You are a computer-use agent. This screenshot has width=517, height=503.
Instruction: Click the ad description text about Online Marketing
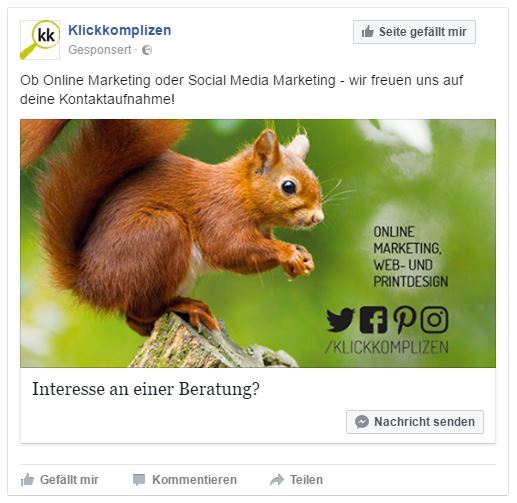point(241,90)
